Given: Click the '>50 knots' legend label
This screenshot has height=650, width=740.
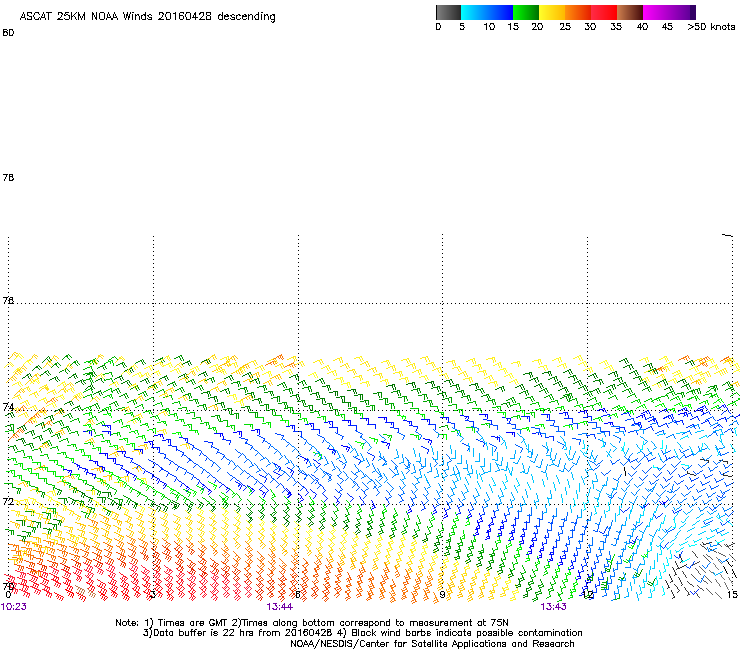Looking at the screenshot, I should pos(711,27).
